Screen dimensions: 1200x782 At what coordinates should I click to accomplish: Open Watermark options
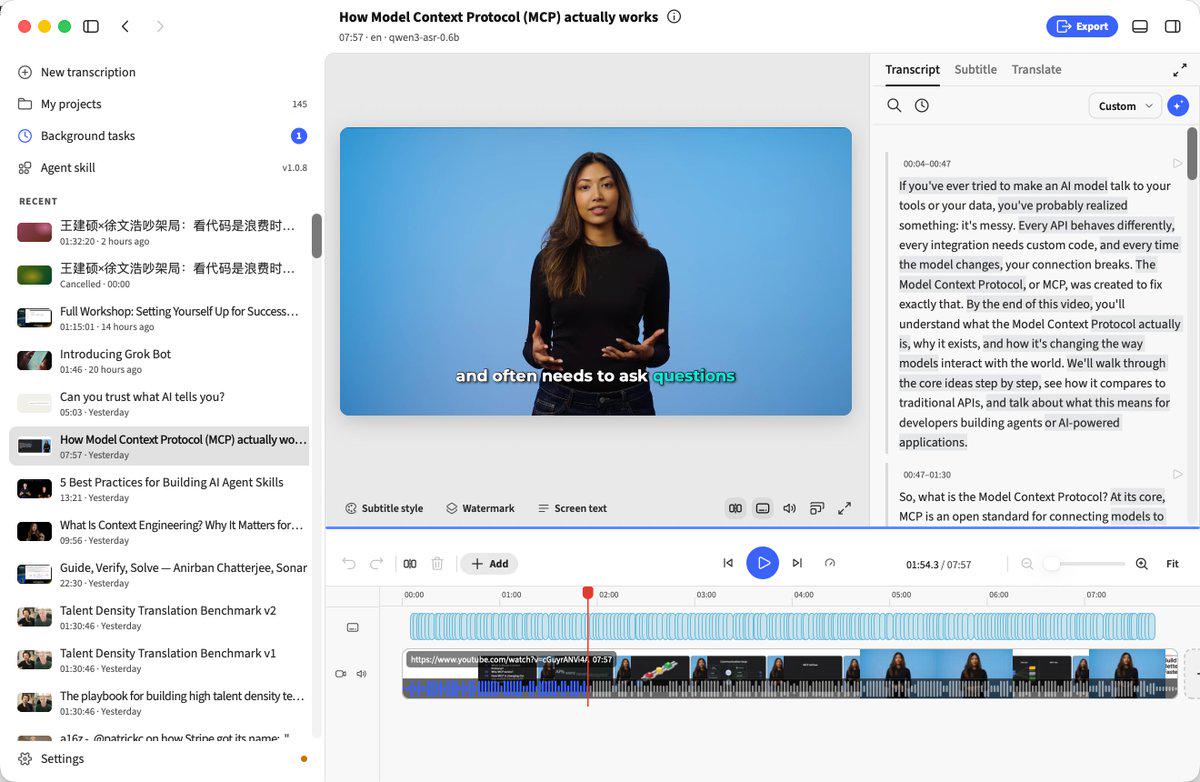pyautogui.click(x=480, y=508)
